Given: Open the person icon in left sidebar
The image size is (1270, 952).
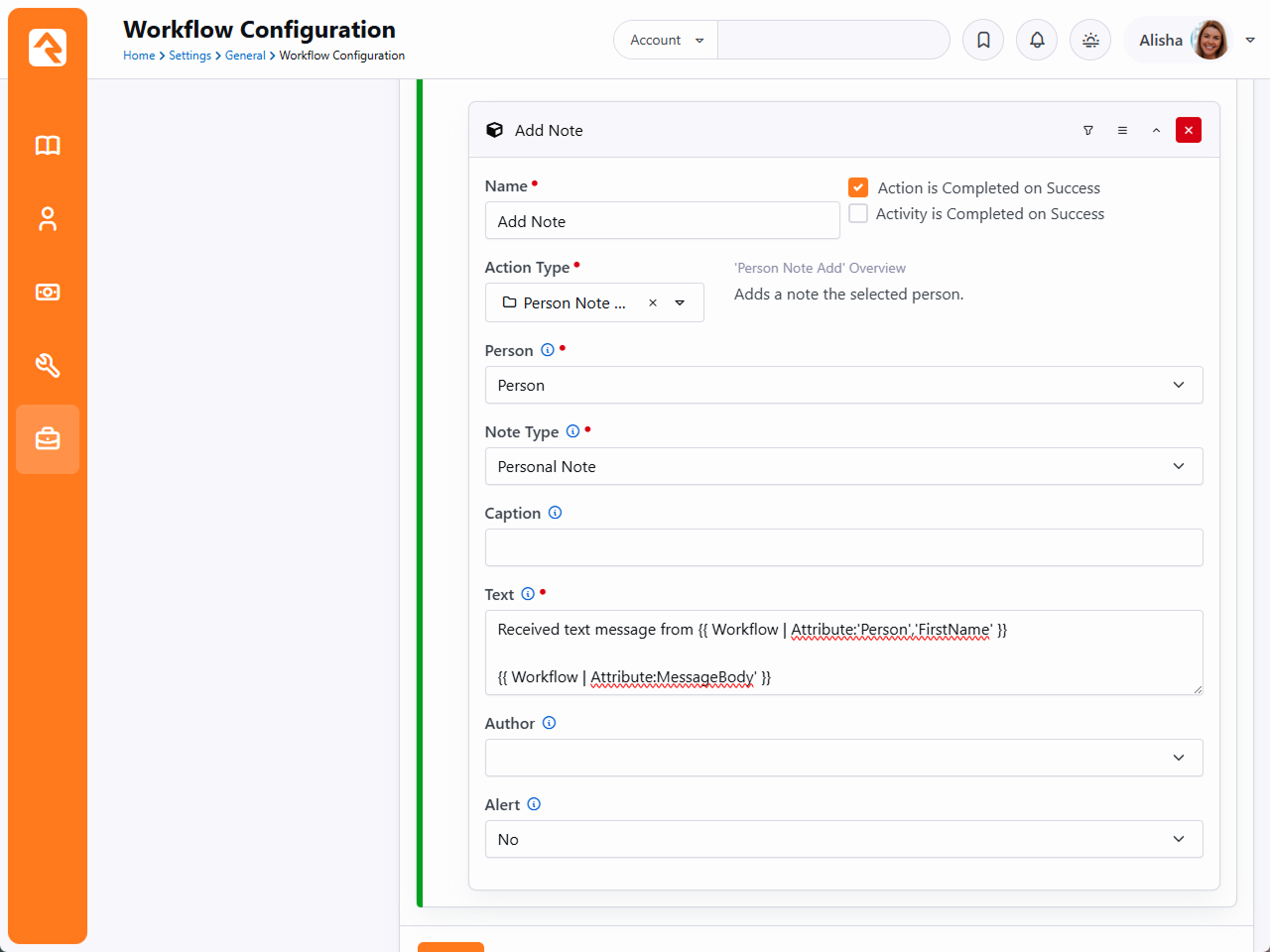Looking at the screenshot, I should (48, 219).
